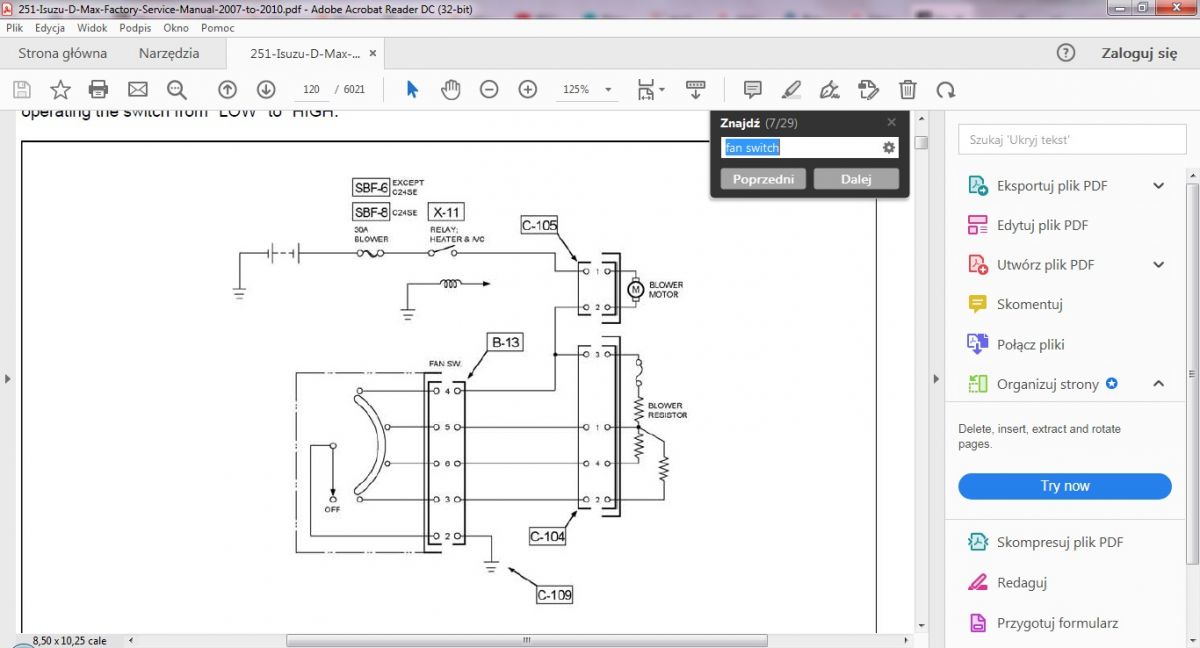Open the Podpis menu

[135, 28]
